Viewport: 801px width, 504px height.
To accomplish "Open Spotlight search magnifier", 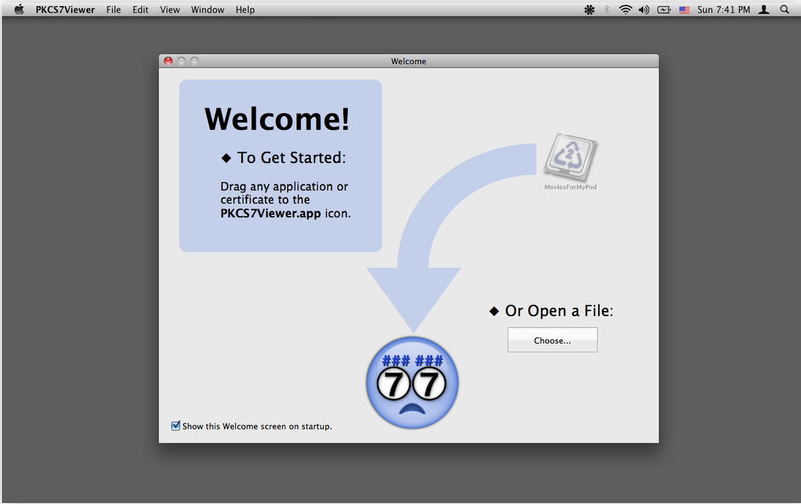I will tap(785, 10).
